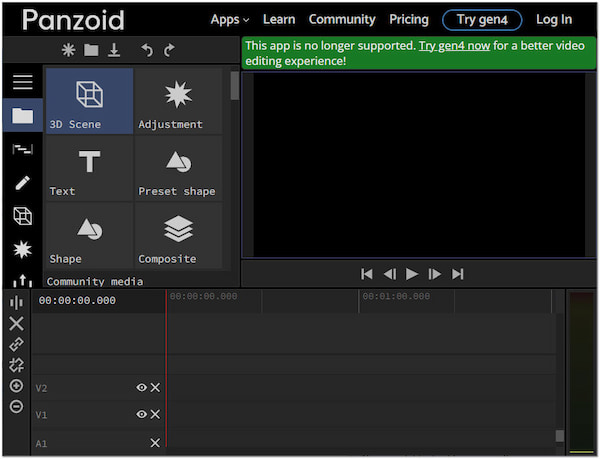Click the new project asterisk icon

click(68, 50)
